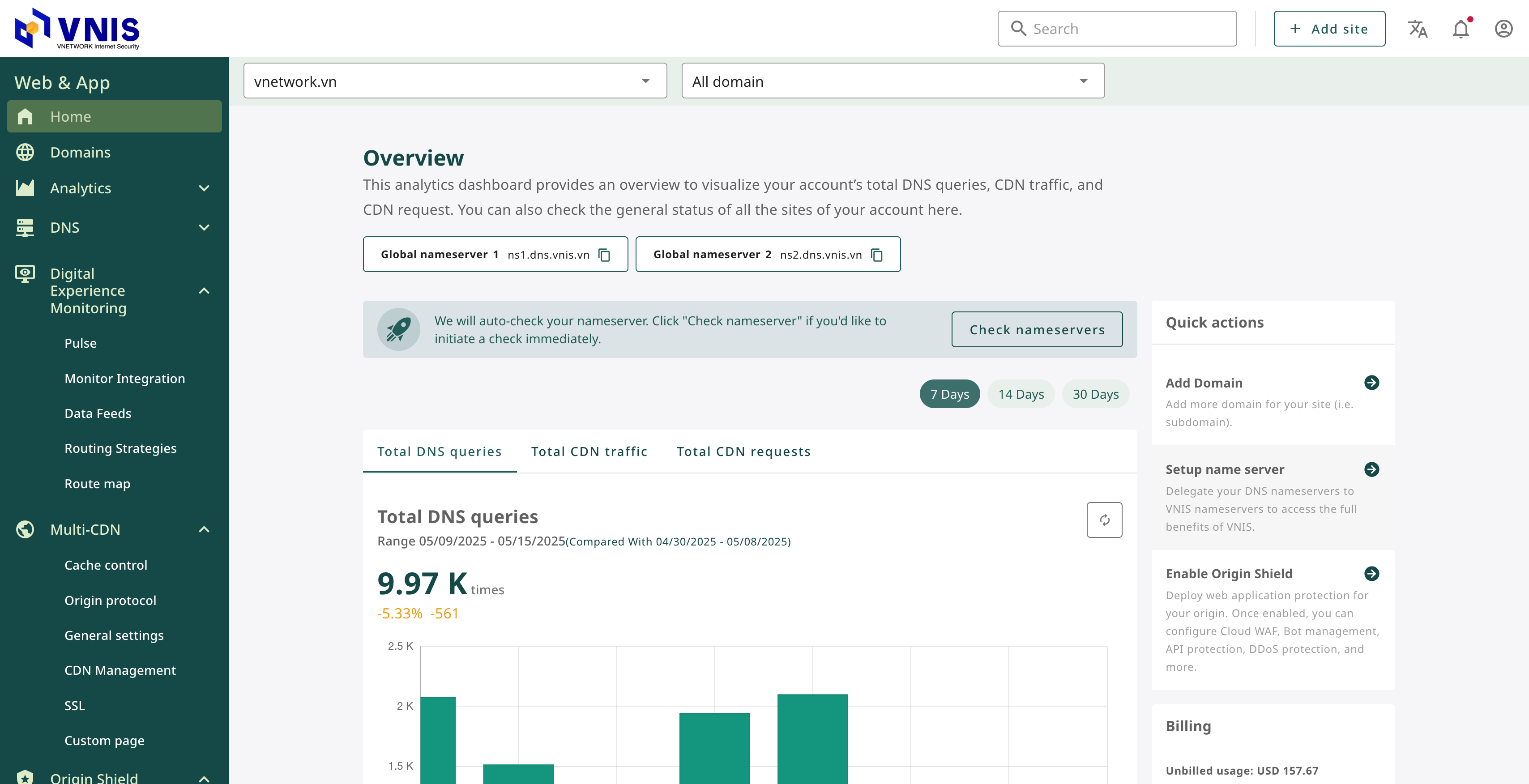Click in the Search field

tap(1117, 29)
